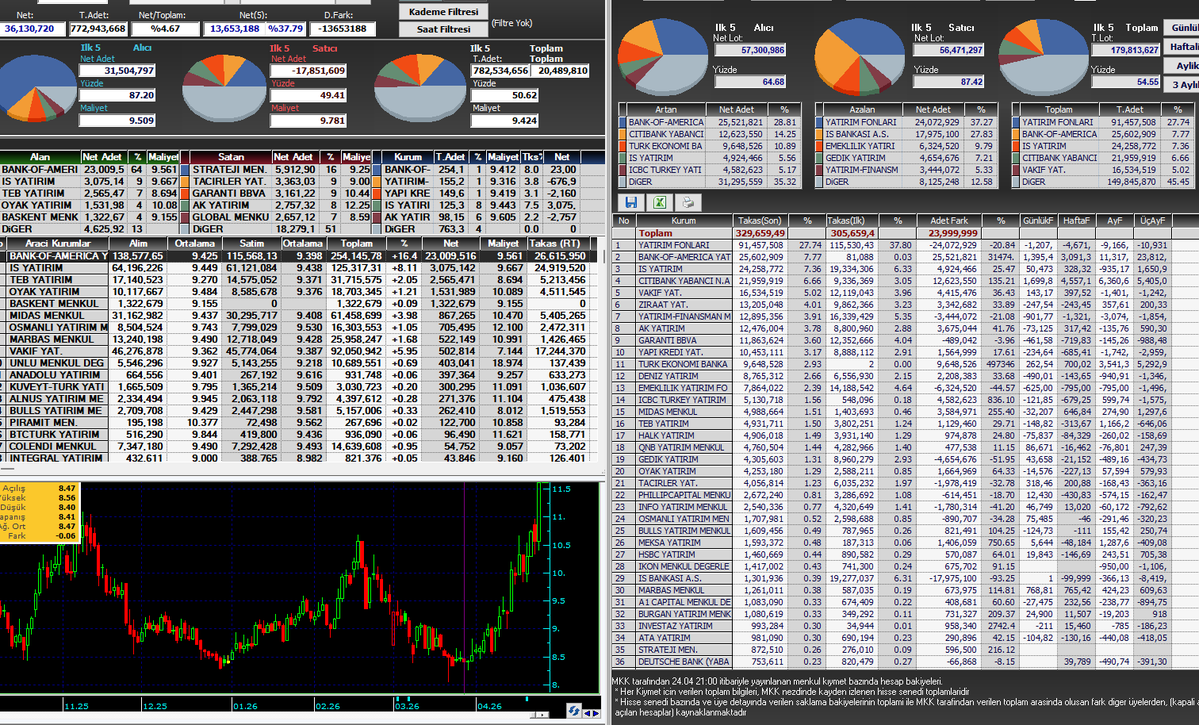Sort by the Adet Fark column header
The height and width of the screenshot is (725, 1199).
coord(949,220)
